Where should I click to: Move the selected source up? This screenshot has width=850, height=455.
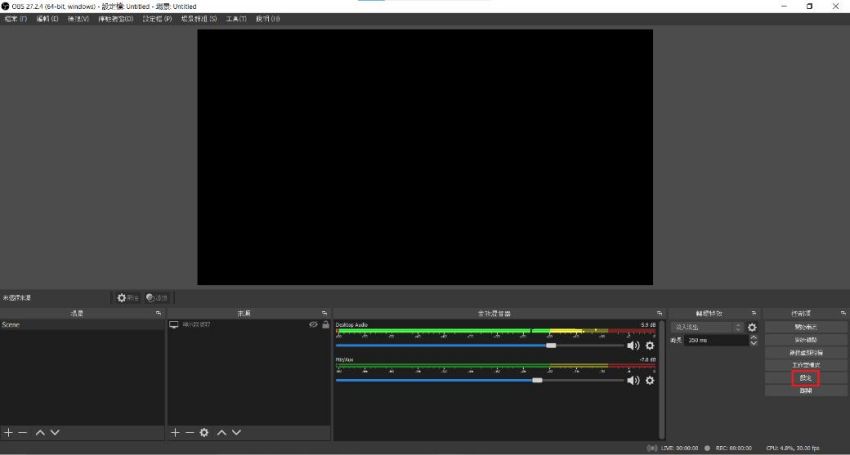click(x=222, y=432)
